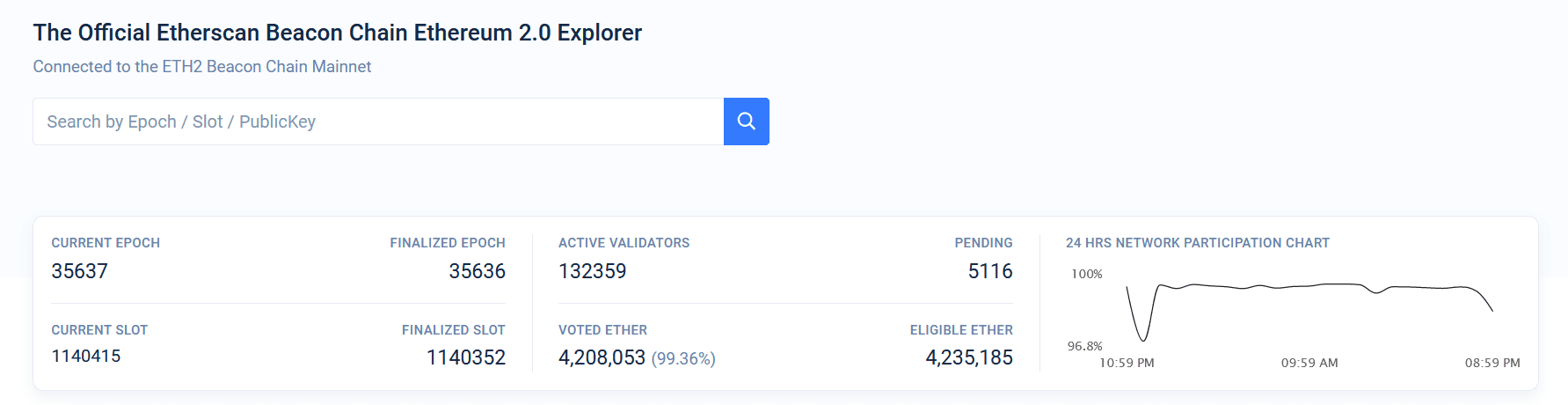Click the voted ether amount 4,208,053
This screenshot has width=1568, height=405.
click(x=602, y=357)
